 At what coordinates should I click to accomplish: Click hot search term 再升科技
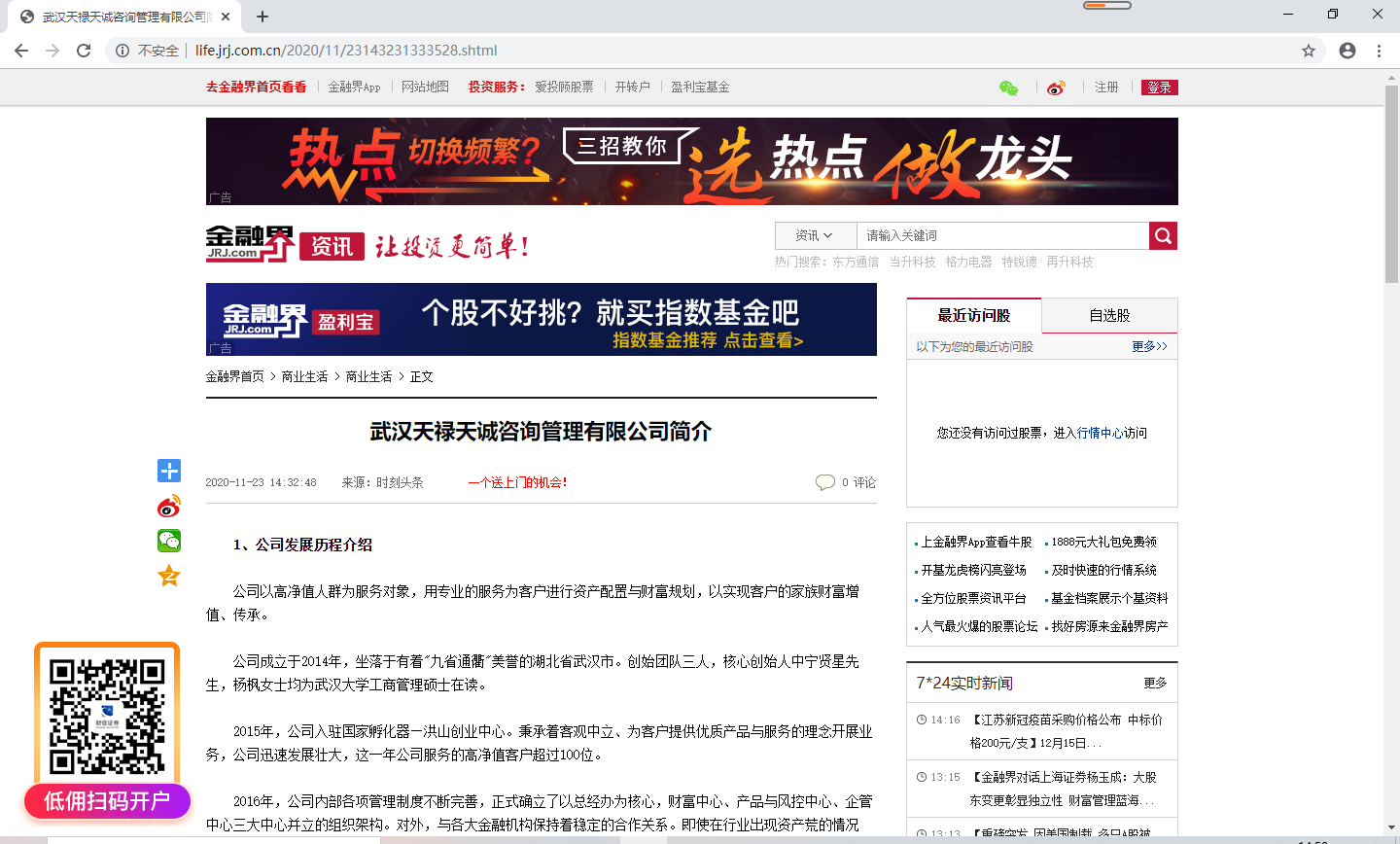[x=1069, y=262]
